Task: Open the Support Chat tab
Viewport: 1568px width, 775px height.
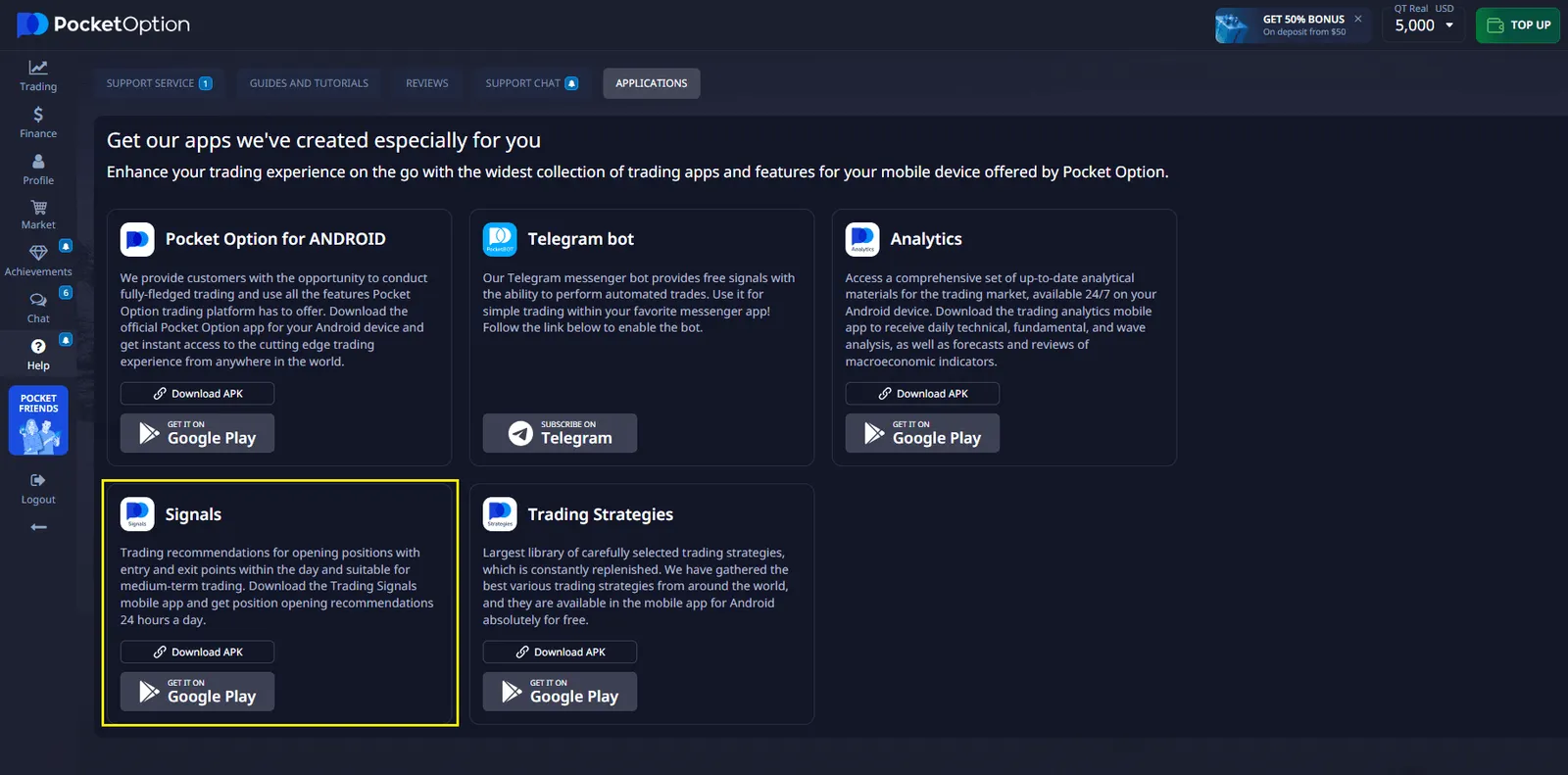Action: coord(531,83)
